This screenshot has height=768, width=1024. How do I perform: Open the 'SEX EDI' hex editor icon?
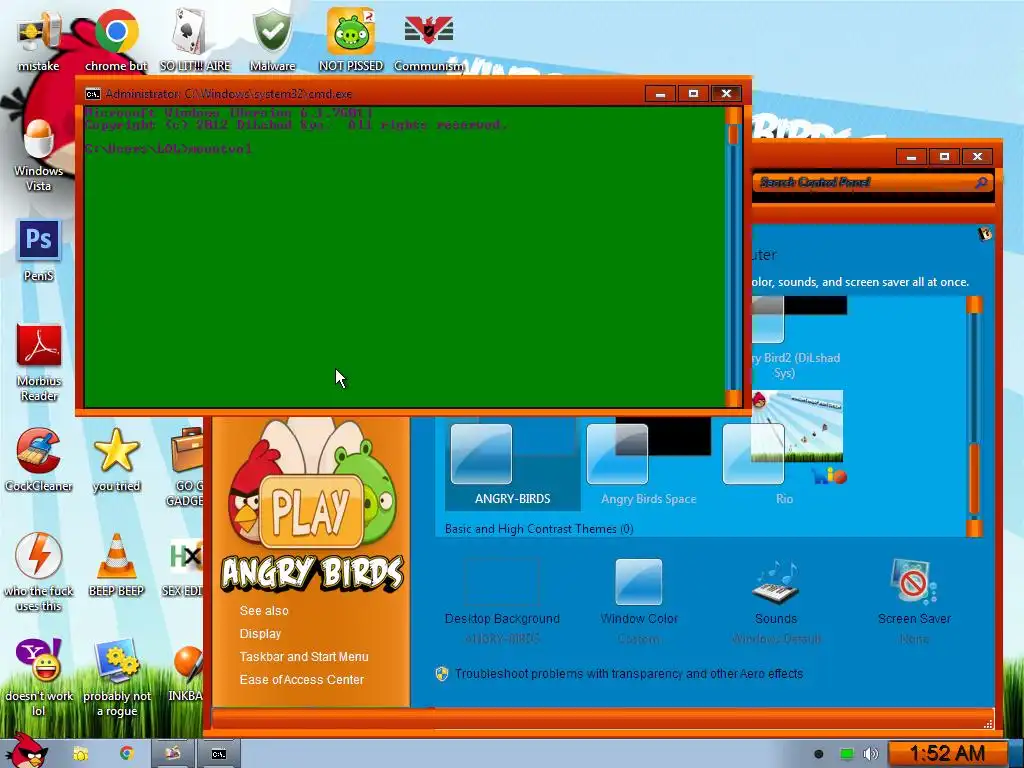pos(184,567)
